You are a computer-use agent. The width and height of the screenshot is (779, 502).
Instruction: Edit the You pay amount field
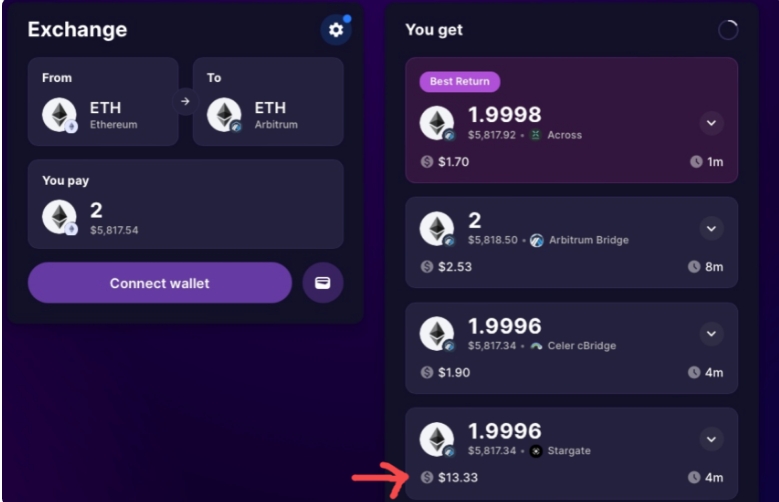click(x=186, y=204)
